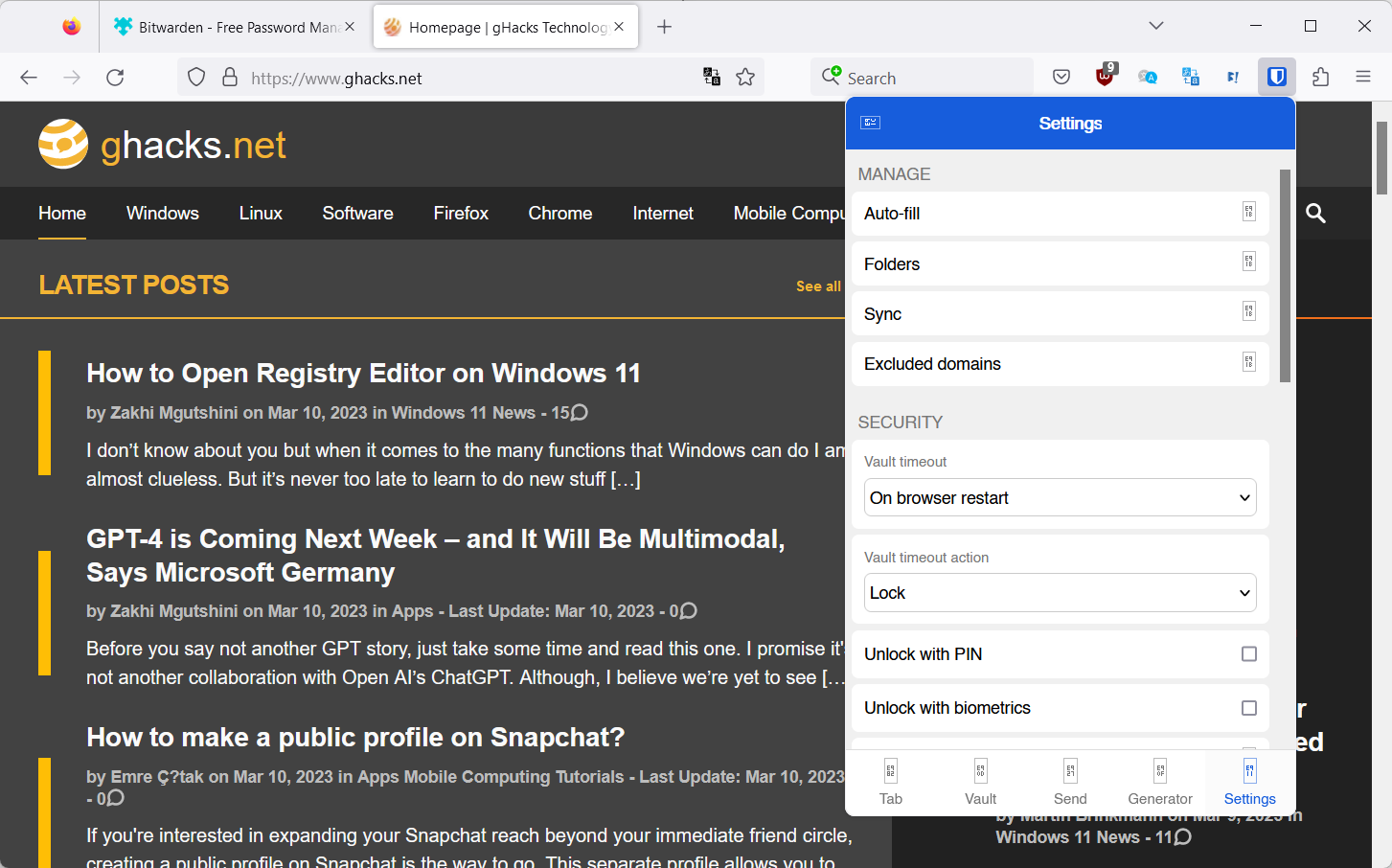
Task: Enable the Unlock with PIN checkbox
Action: (x=1248, y=654)
